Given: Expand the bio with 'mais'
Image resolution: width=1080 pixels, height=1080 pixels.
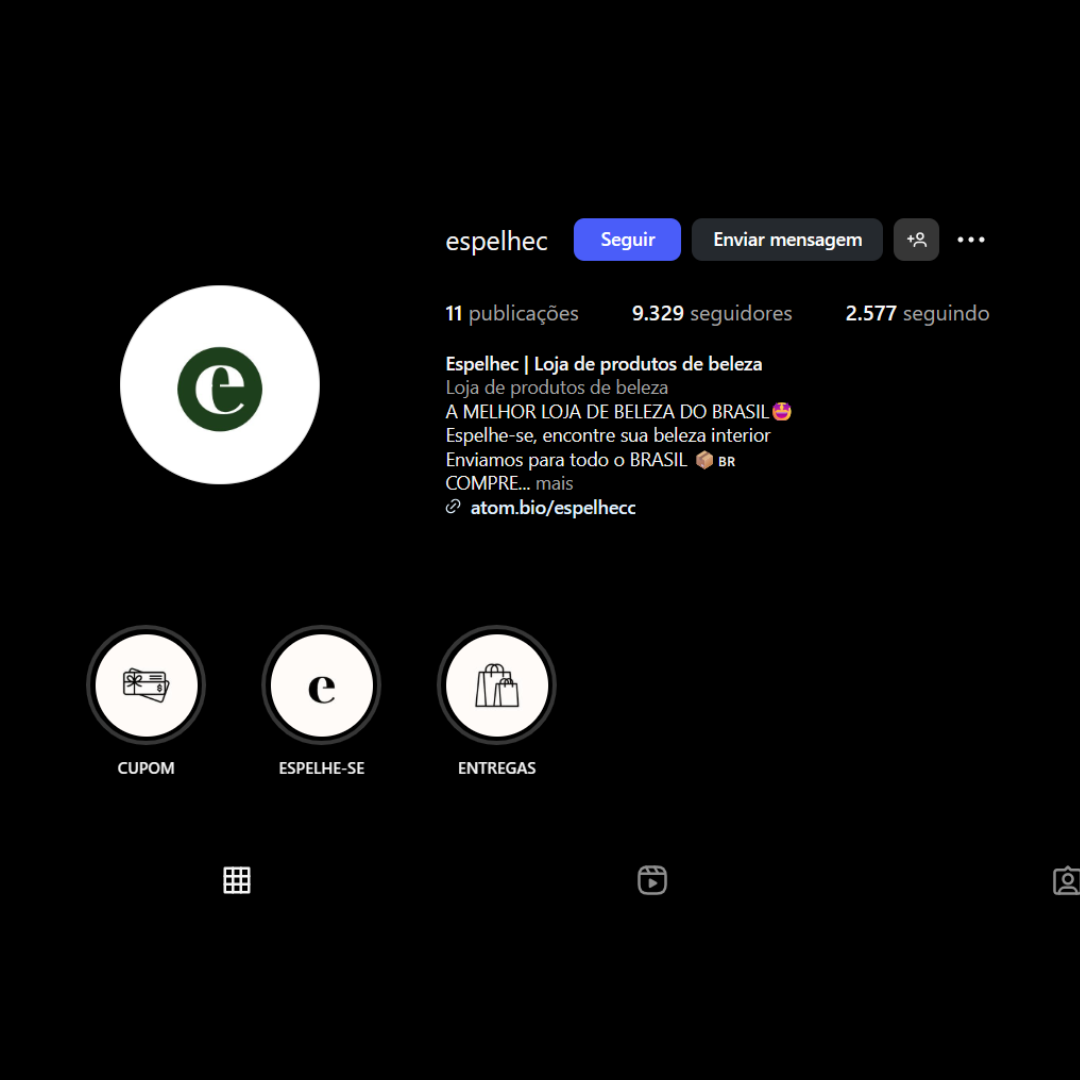Looking at the screenshot, I should coord(554,484).
